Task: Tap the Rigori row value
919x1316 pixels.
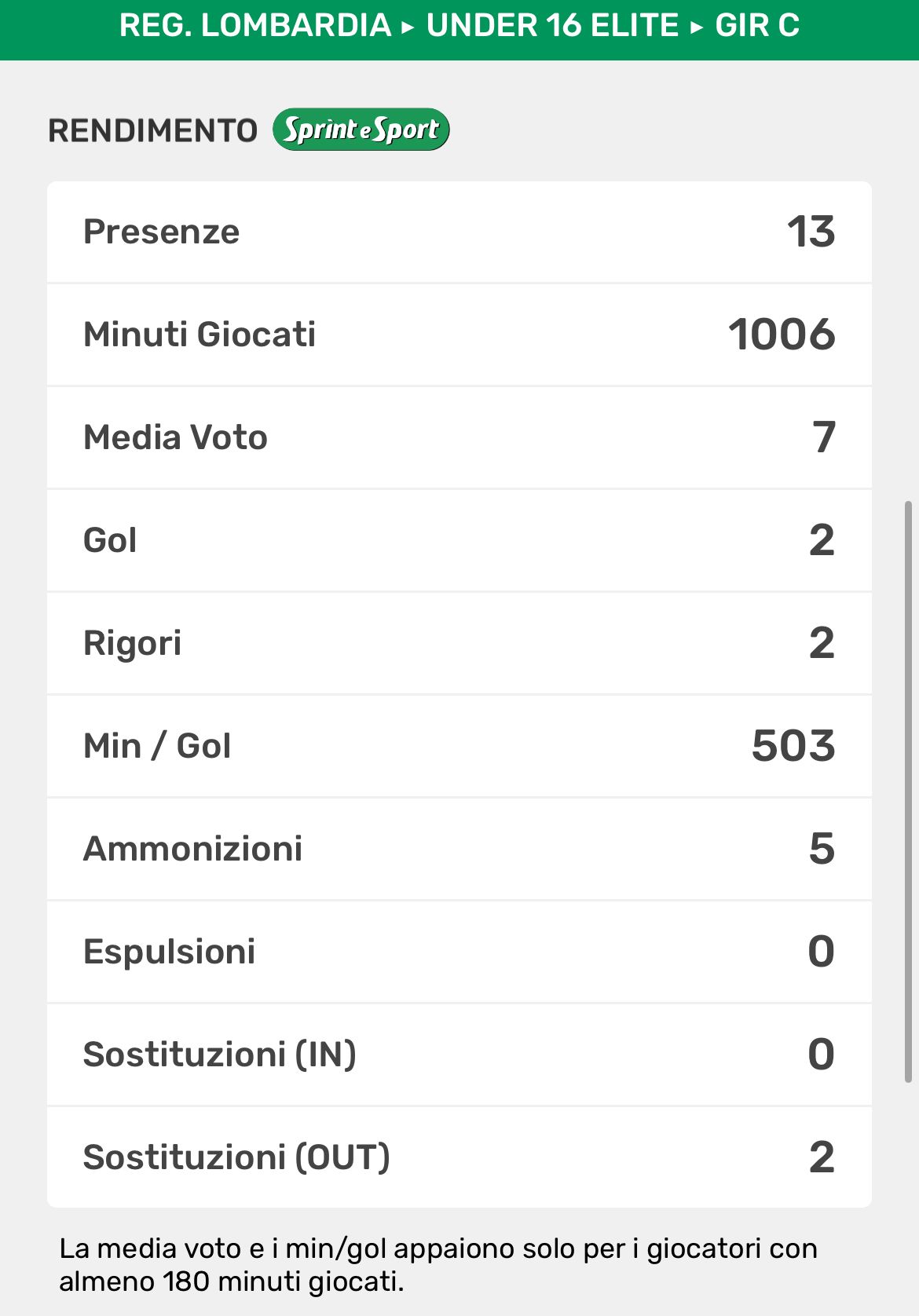Action: [x=822, y=643]
